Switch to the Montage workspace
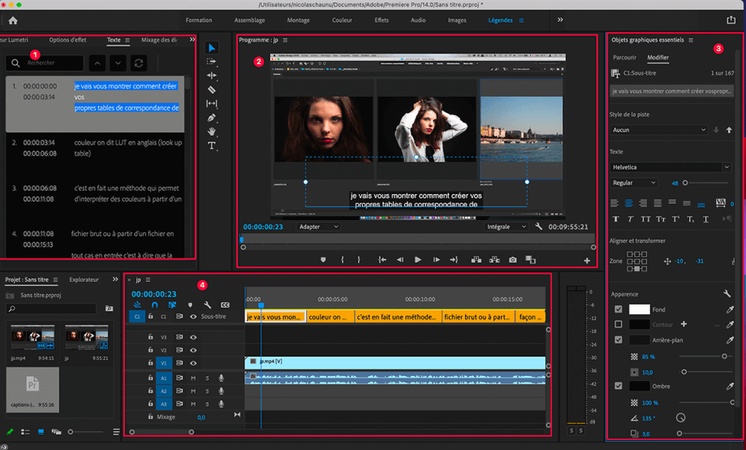Image resolution: width=746 pixels, height=450 pixels. point(298,20)
